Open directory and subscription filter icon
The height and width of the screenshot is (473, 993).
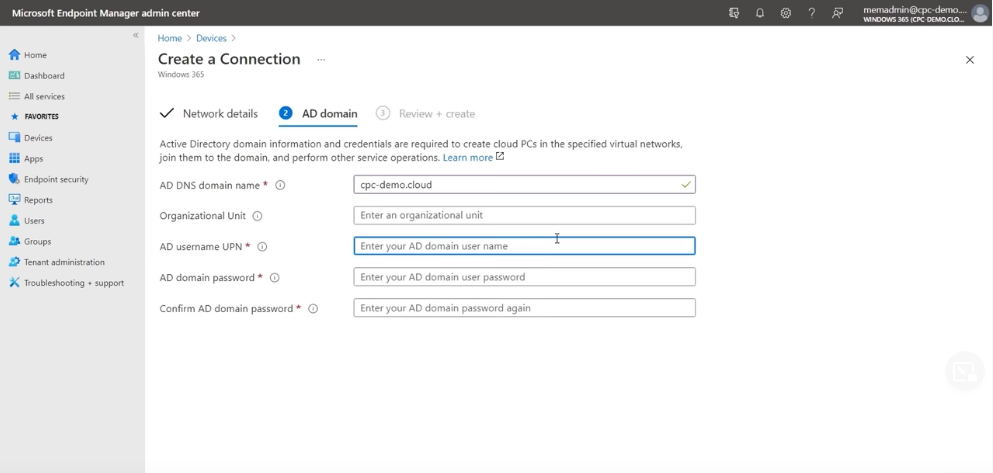tap(734, 13)
